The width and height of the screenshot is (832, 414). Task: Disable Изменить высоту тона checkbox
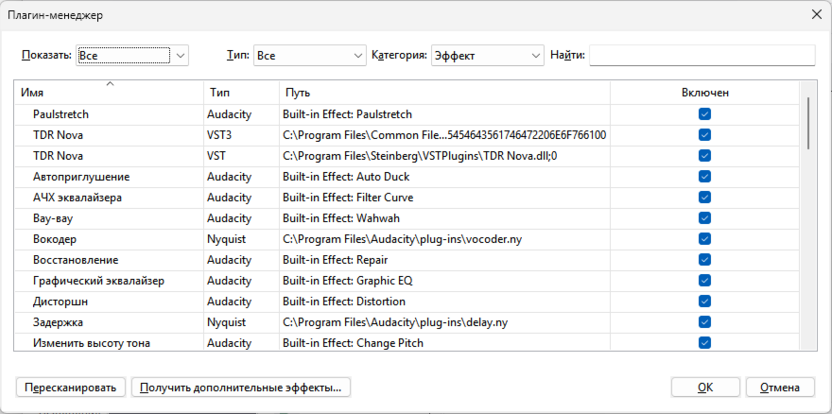(x=705, y=342)
